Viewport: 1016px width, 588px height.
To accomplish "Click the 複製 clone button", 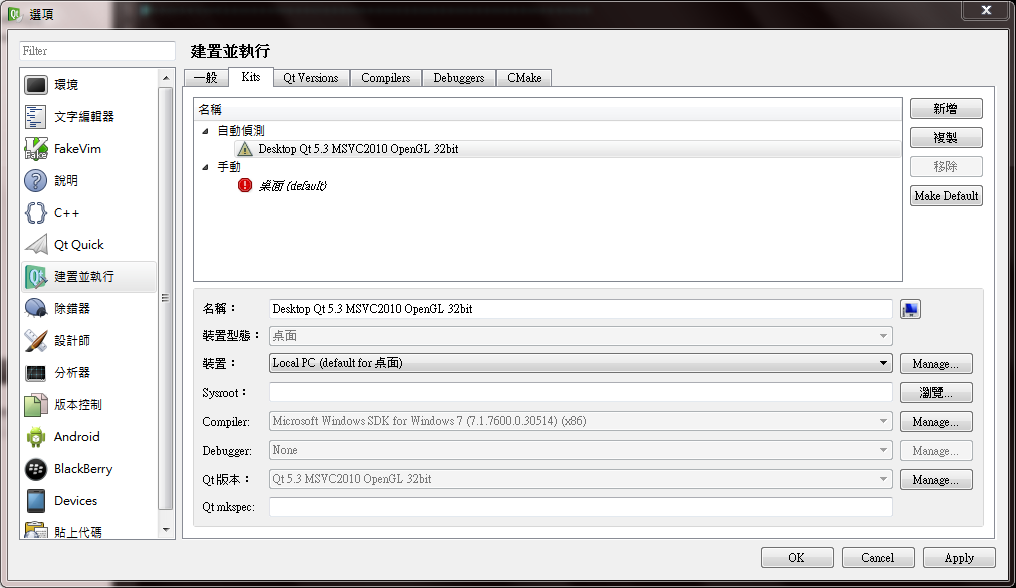I will click(946, 137).
